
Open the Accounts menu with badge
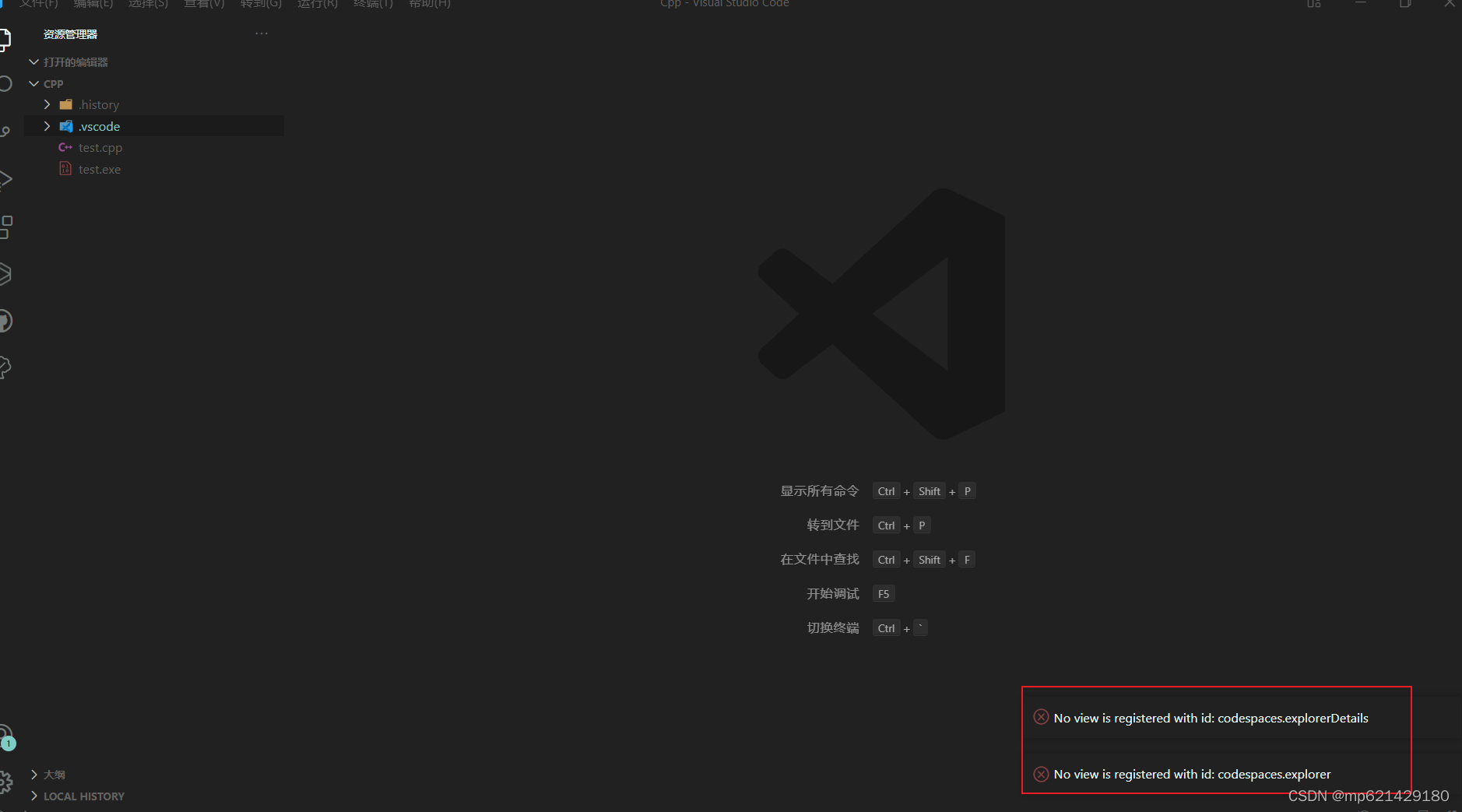coord(5,736)
